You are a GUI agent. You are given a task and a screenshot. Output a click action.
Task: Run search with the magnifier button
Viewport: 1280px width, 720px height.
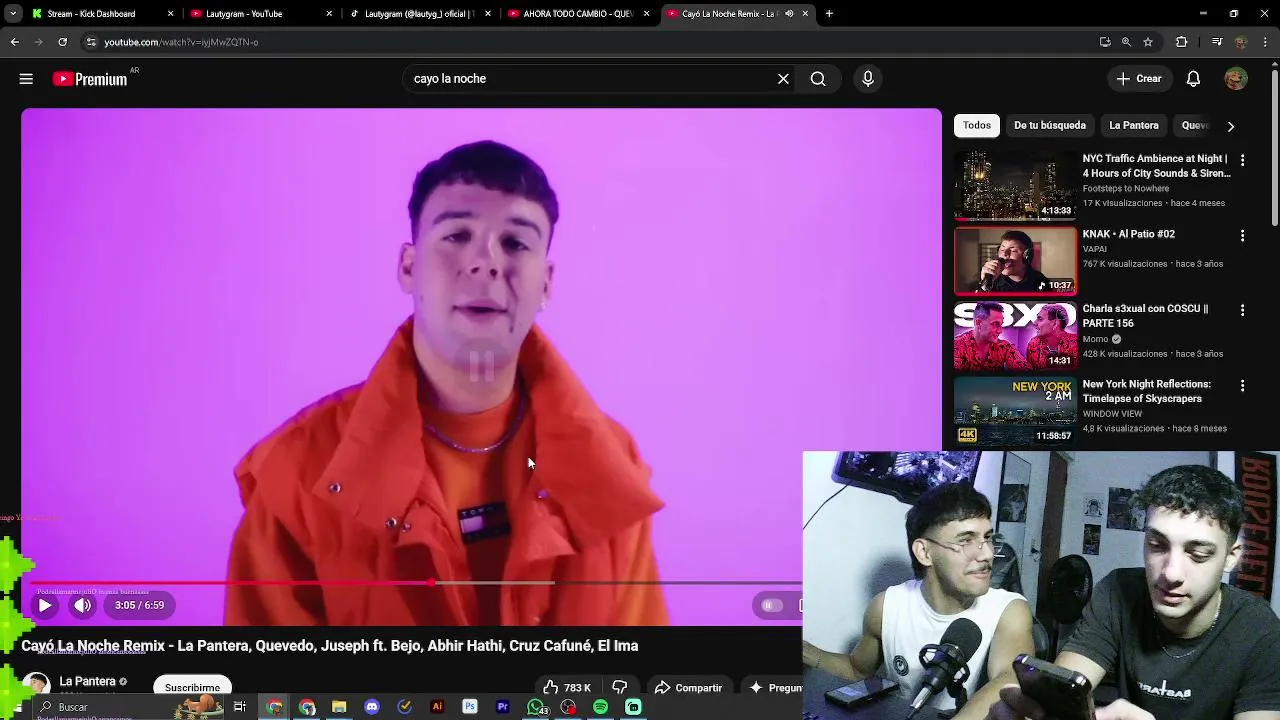pyautogui.click(x=818, y=79)
